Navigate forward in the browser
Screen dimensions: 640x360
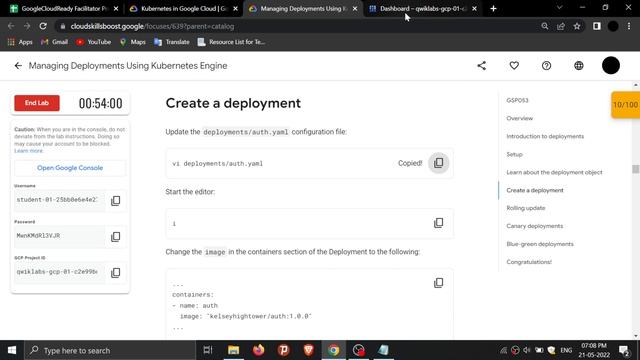tap(27, 26)
